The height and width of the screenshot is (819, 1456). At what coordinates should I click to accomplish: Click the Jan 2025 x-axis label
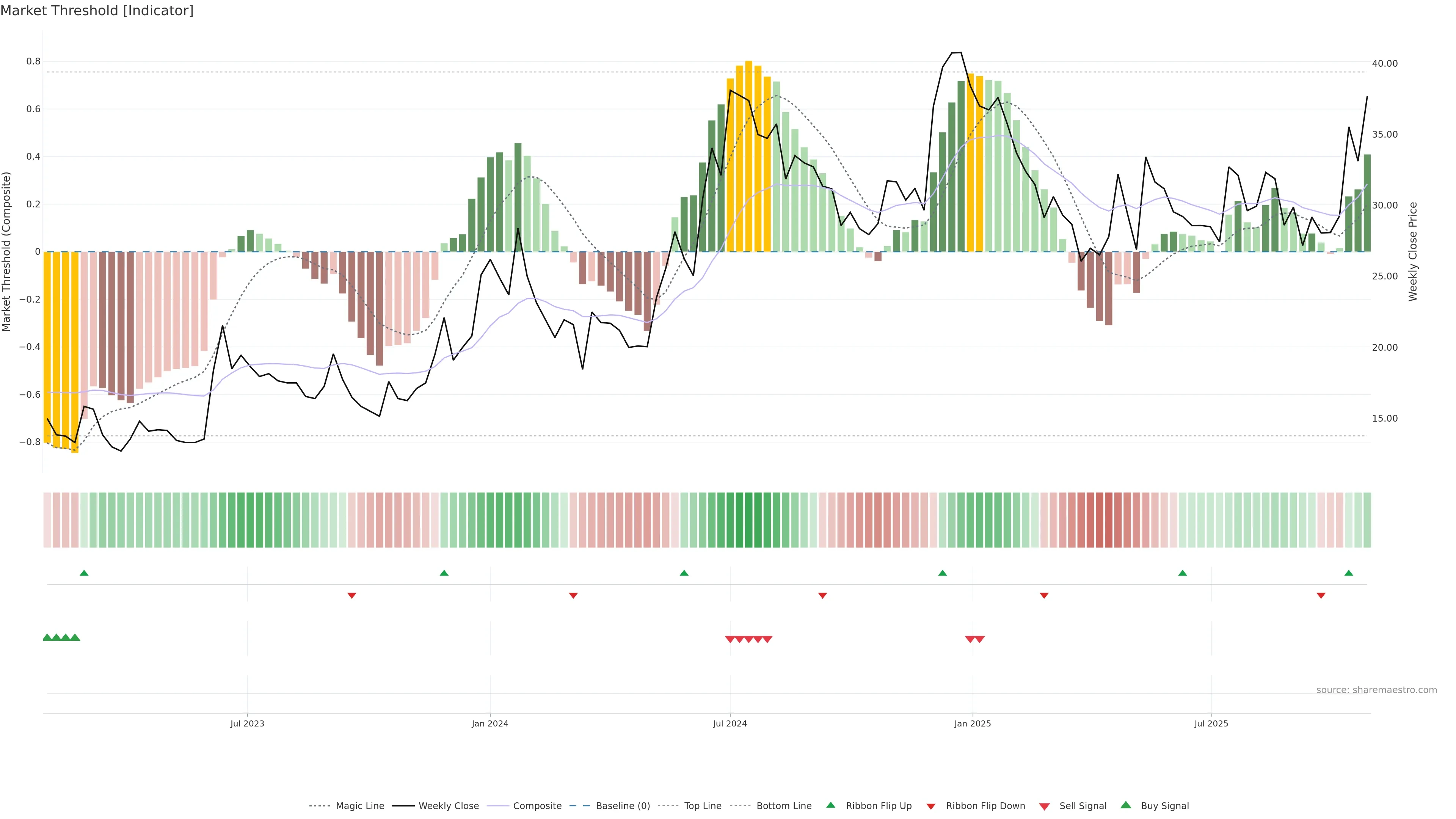click(972, 723)
